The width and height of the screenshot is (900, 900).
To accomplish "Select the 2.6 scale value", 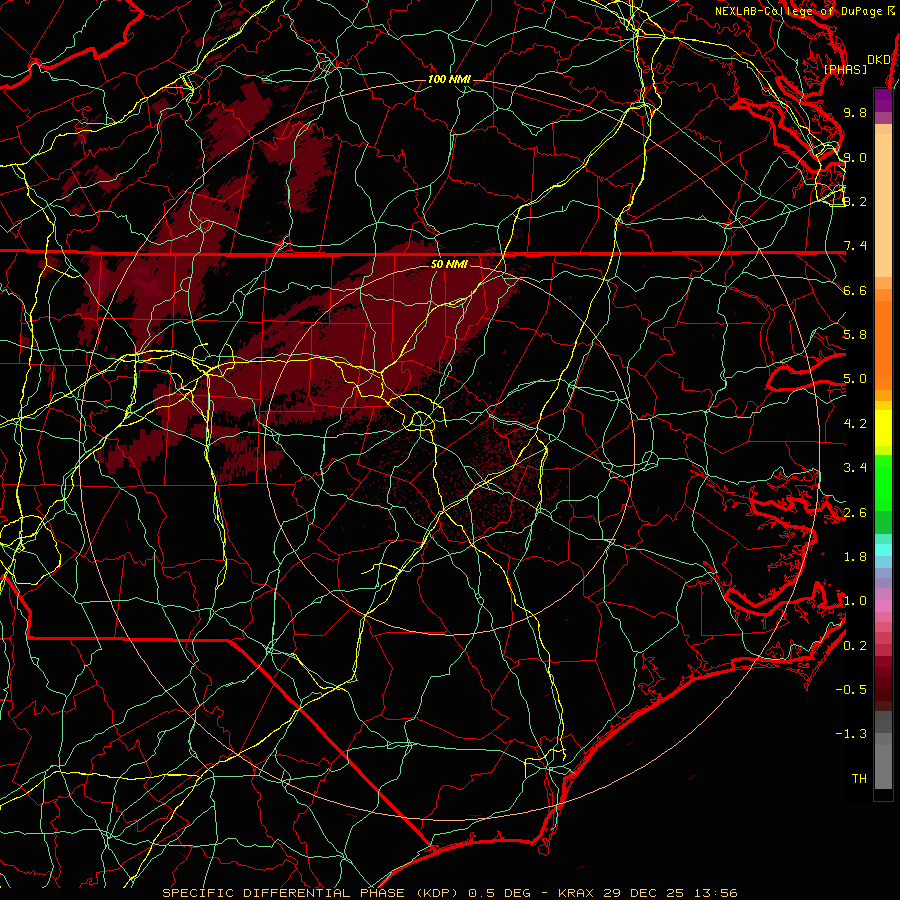I will pyautogui.click(x=855, y=513).
